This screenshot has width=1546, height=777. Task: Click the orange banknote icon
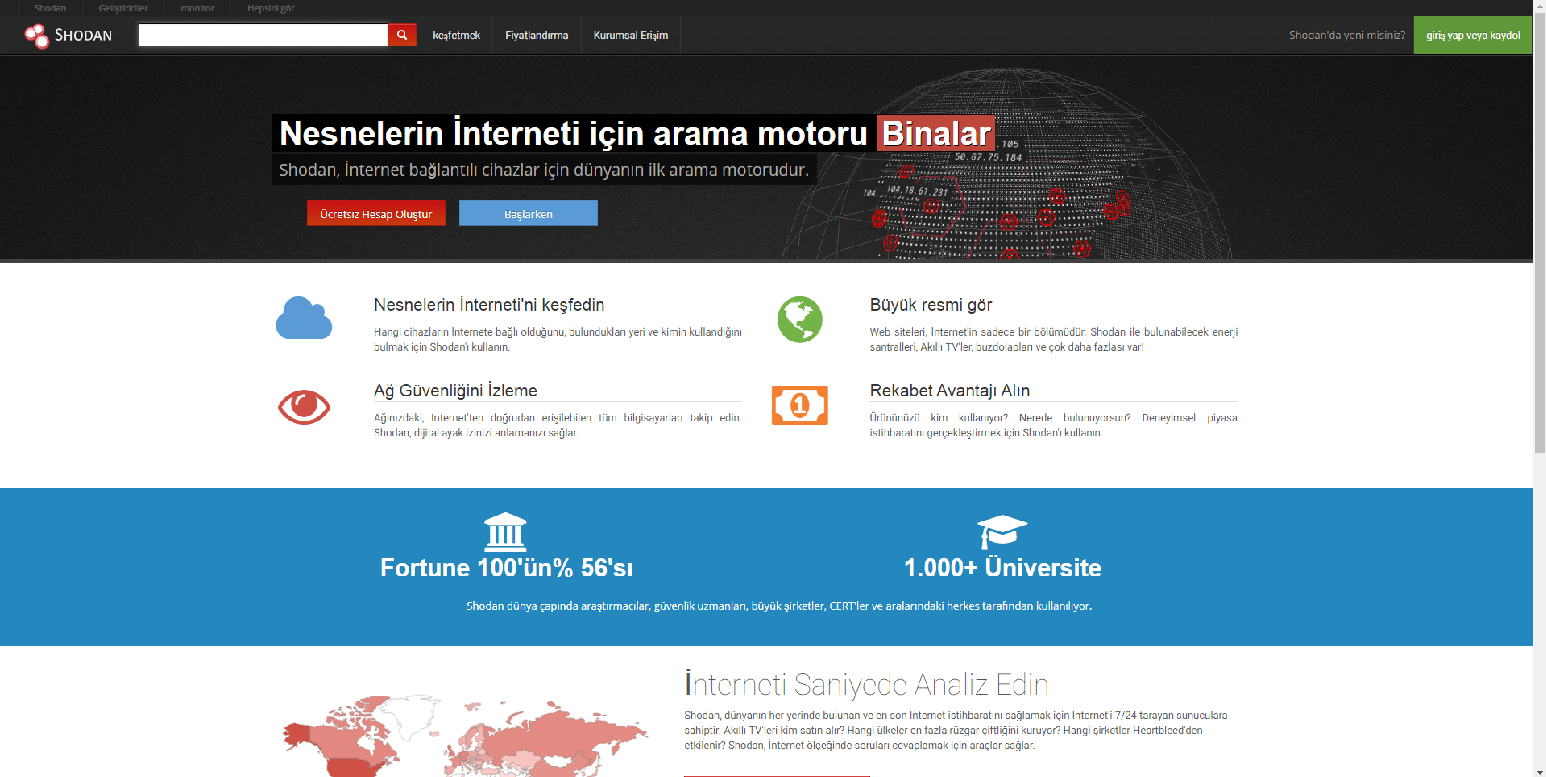coord(800,405)
